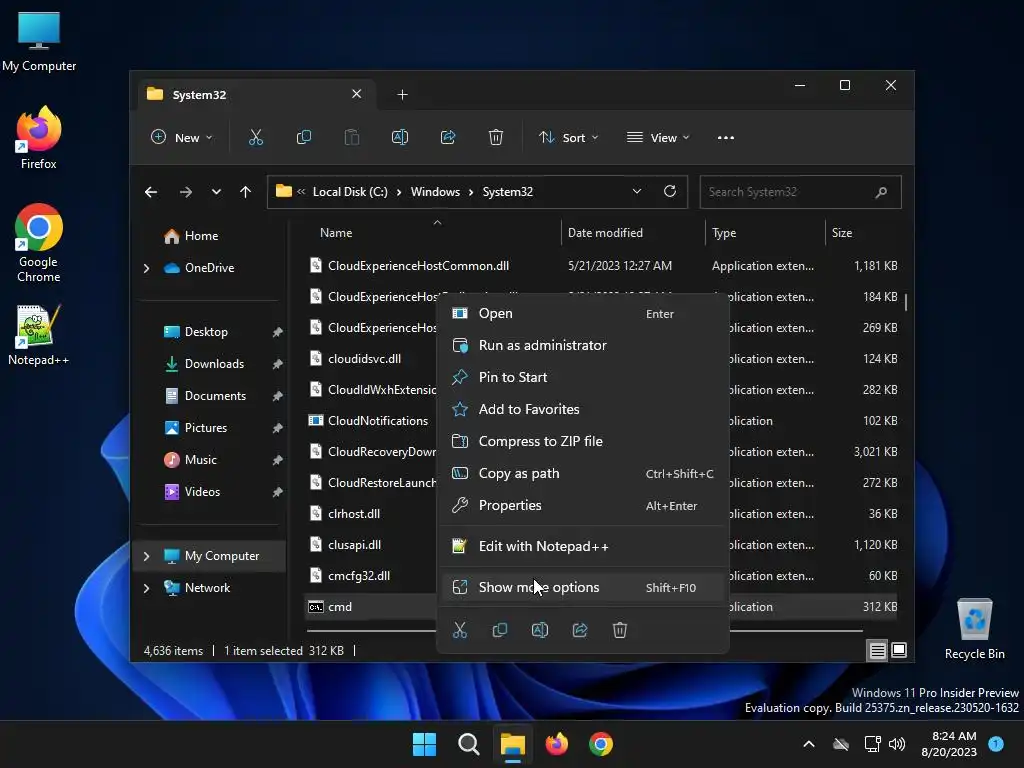Open taskbar clock showing 8:24 AM
The height and width of the screenshot is (768, 1024).
pos(949,744)
